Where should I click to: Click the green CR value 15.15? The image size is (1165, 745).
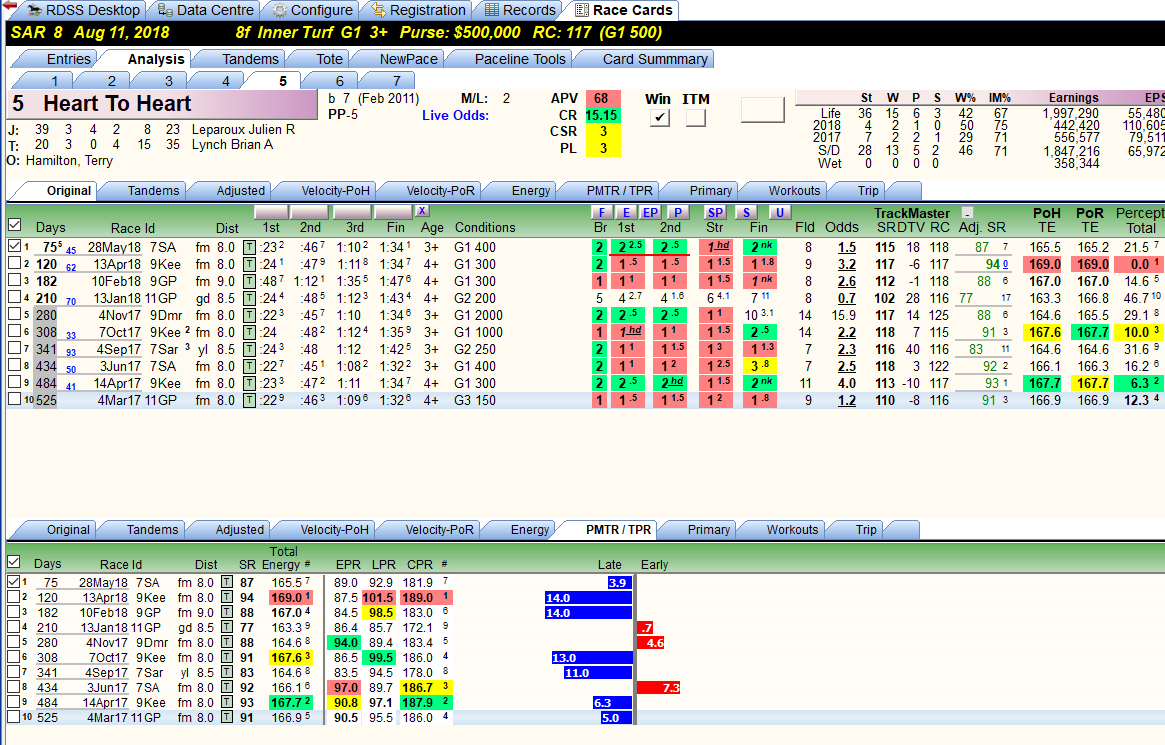(x=603, y=116)
